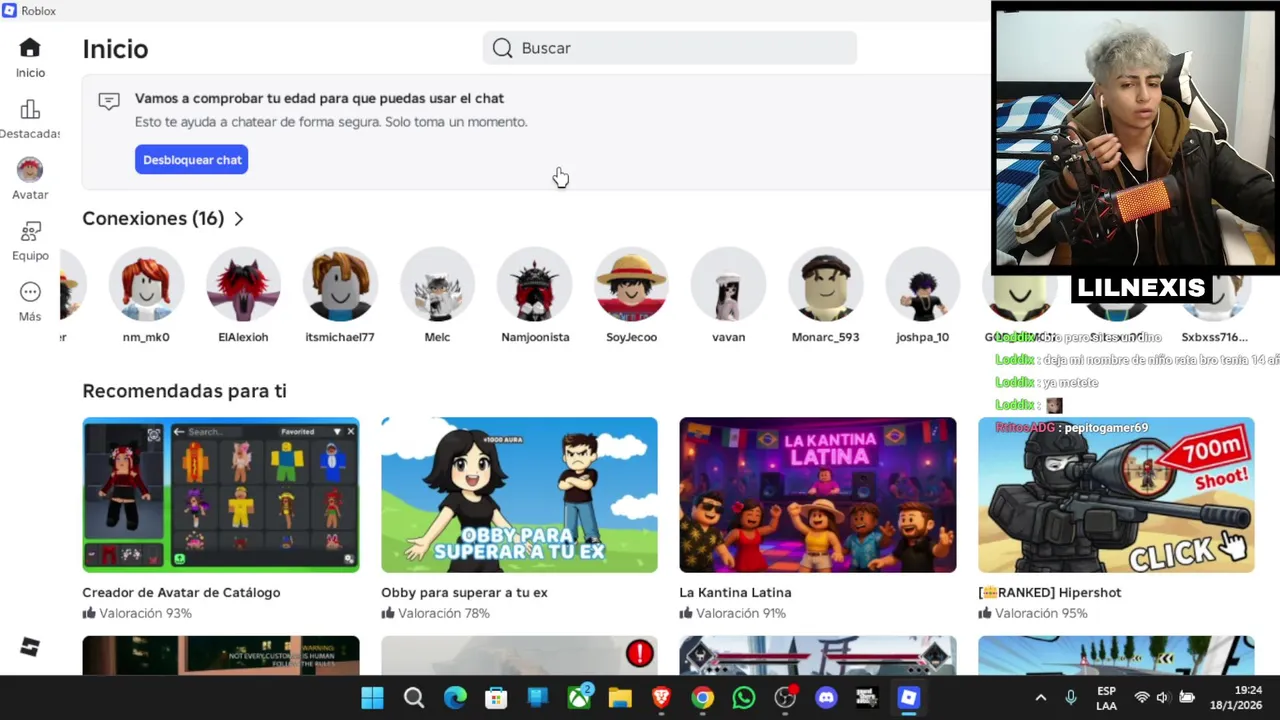Image resolution: width=1280 pixels, height=720 pixels.
Task: Open vavan's profile avatar
Action: 728,285
